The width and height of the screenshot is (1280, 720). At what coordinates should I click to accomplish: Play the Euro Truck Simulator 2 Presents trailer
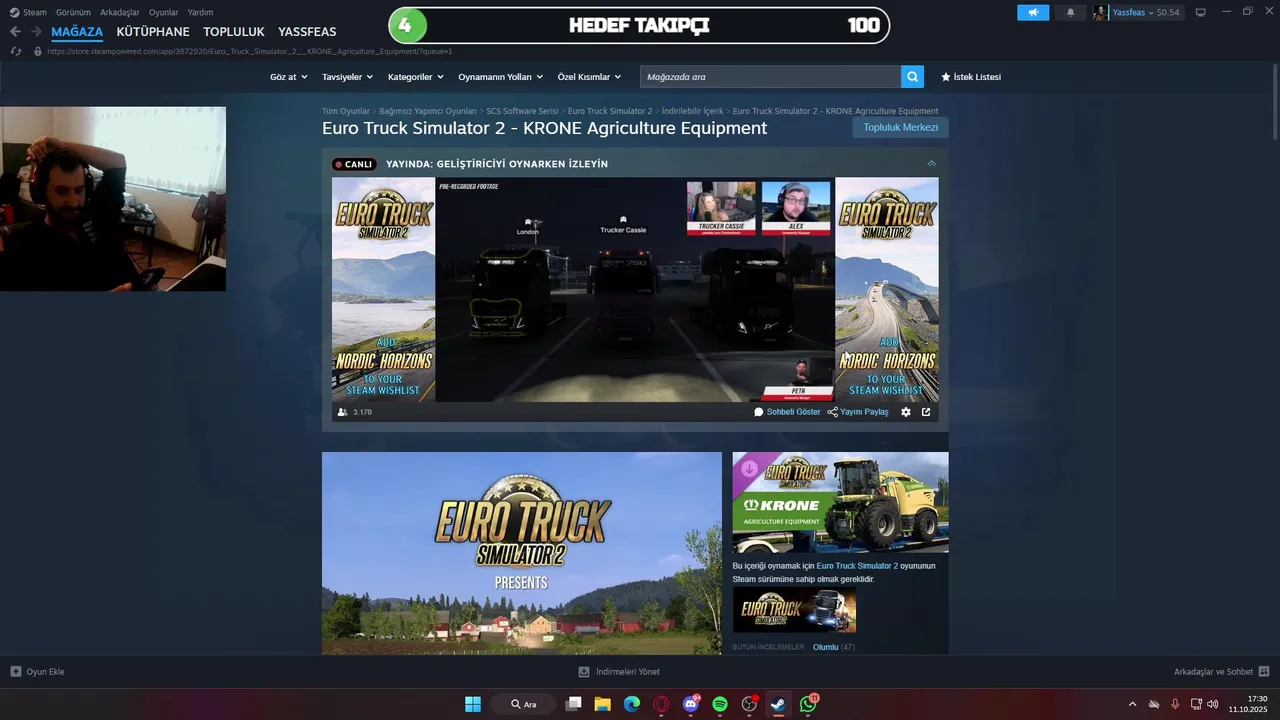[x=521, y=554]
